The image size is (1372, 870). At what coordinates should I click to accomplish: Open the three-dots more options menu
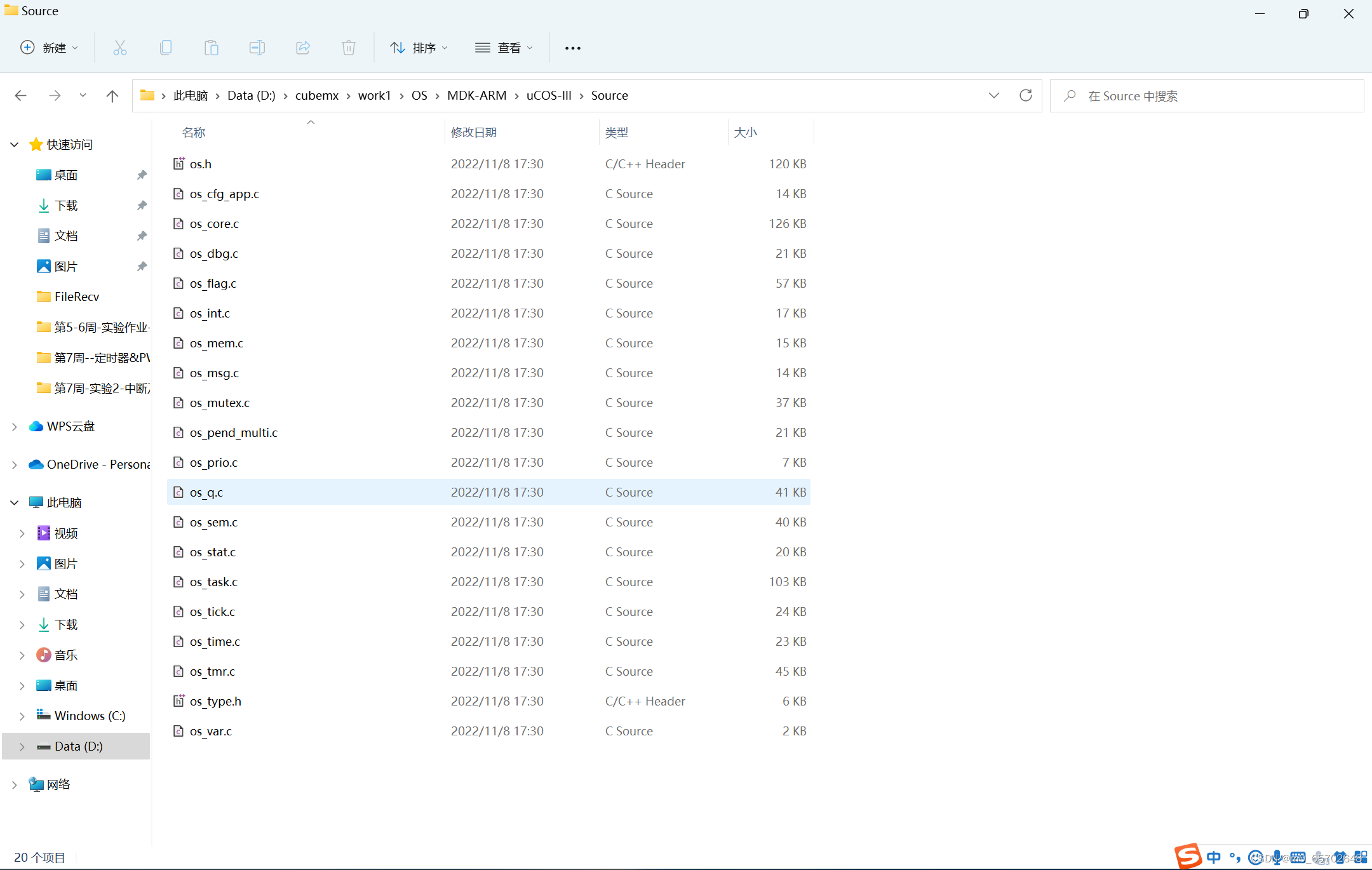[573, 48]
